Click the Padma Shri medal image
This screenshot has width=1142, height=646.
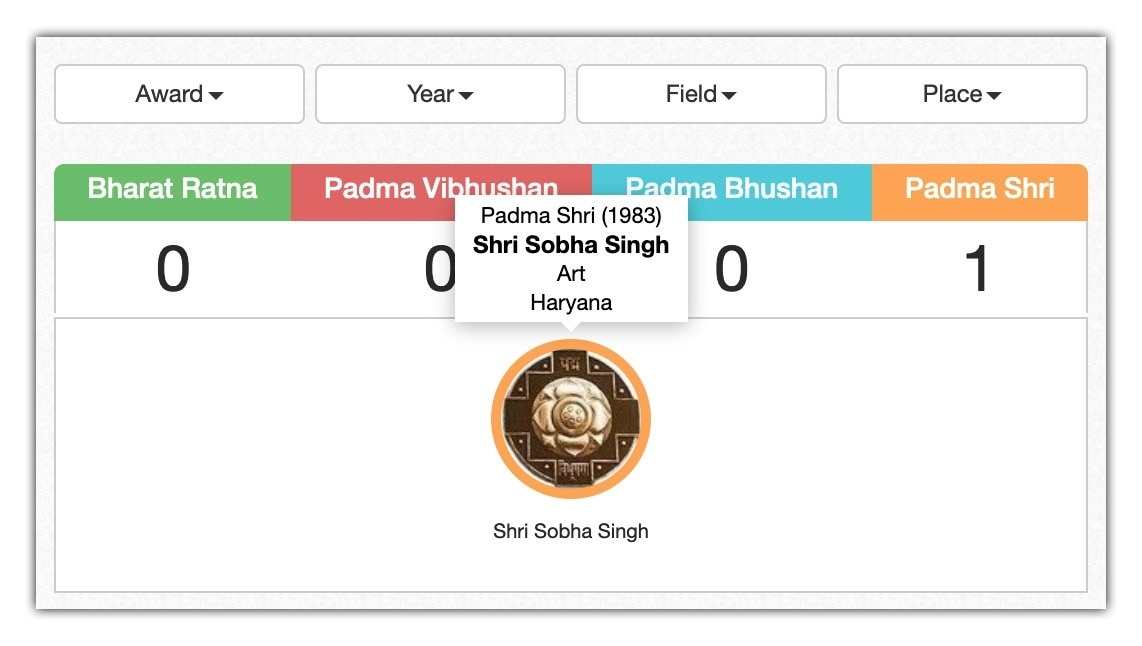tap(570, 418)
